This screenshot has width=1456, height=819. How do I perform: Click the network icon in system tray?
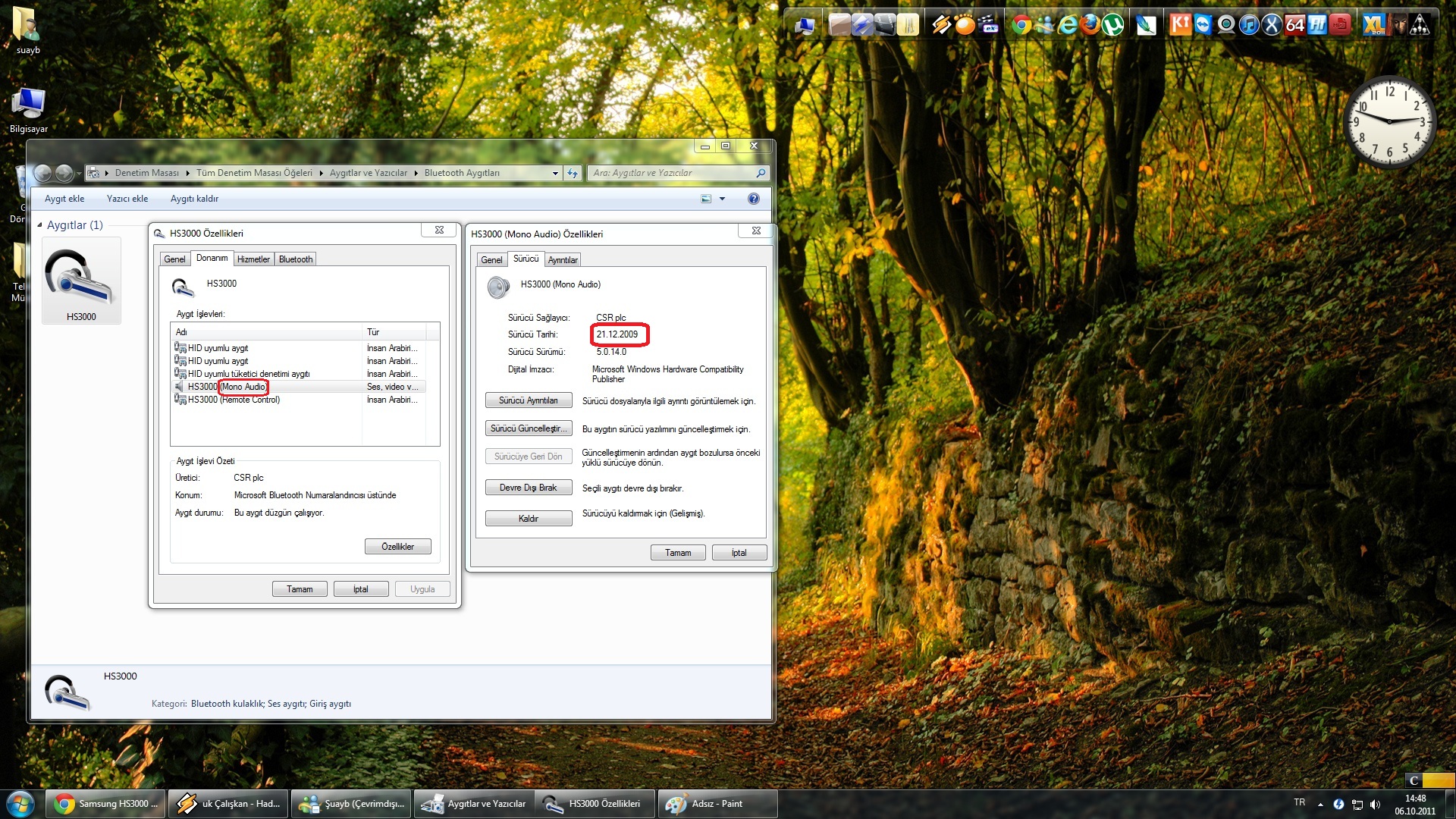tap(1357, 804)
